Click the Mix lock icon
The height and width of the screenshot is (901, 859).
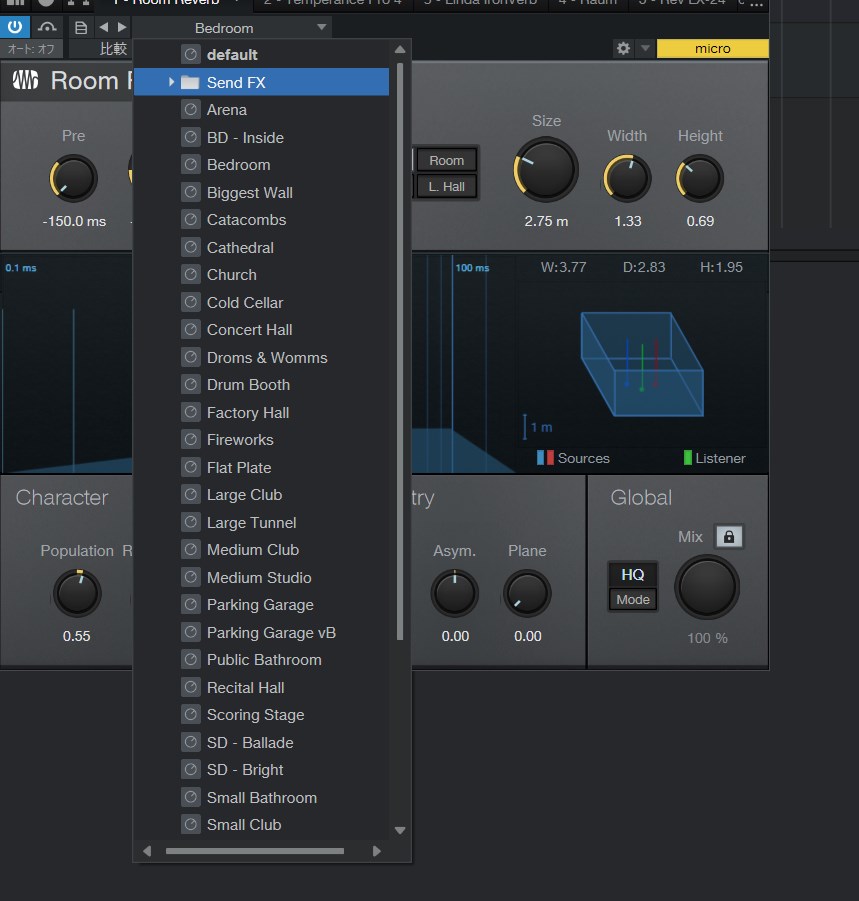click(x=728, y=537)
